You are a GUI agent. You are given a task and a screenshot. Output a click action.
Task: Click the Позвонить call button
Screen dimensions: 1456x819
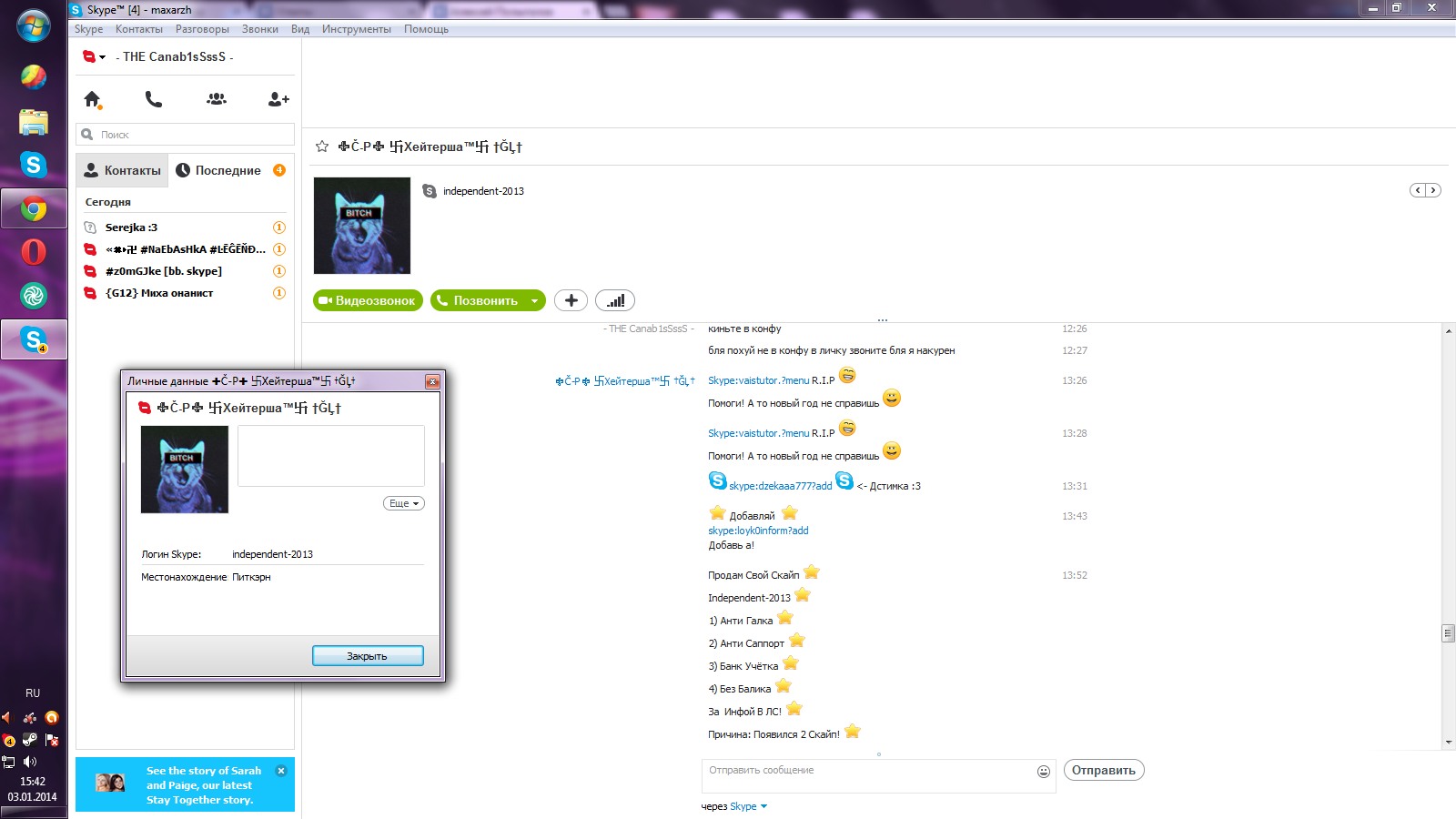point(478,300)
